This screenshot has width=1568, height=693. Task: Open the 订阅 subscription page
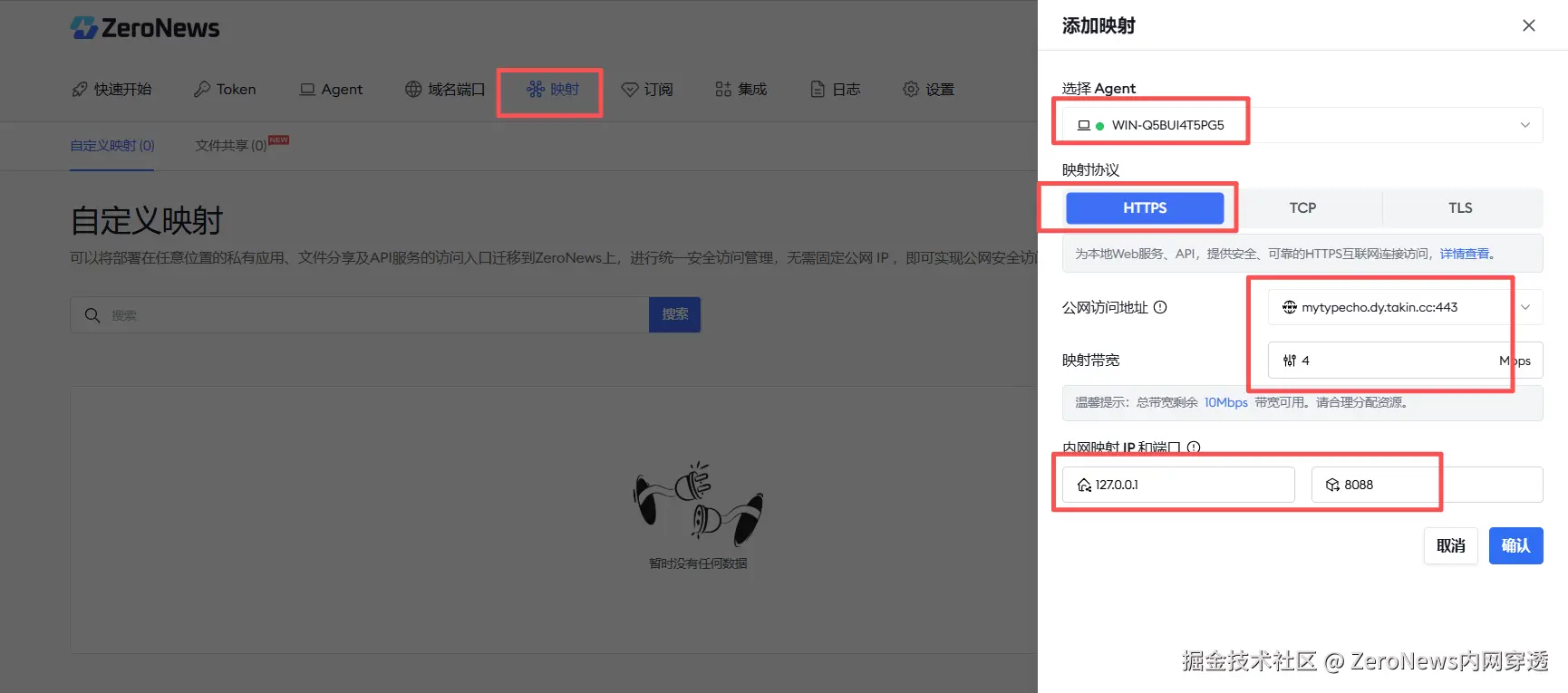(647, 89)
